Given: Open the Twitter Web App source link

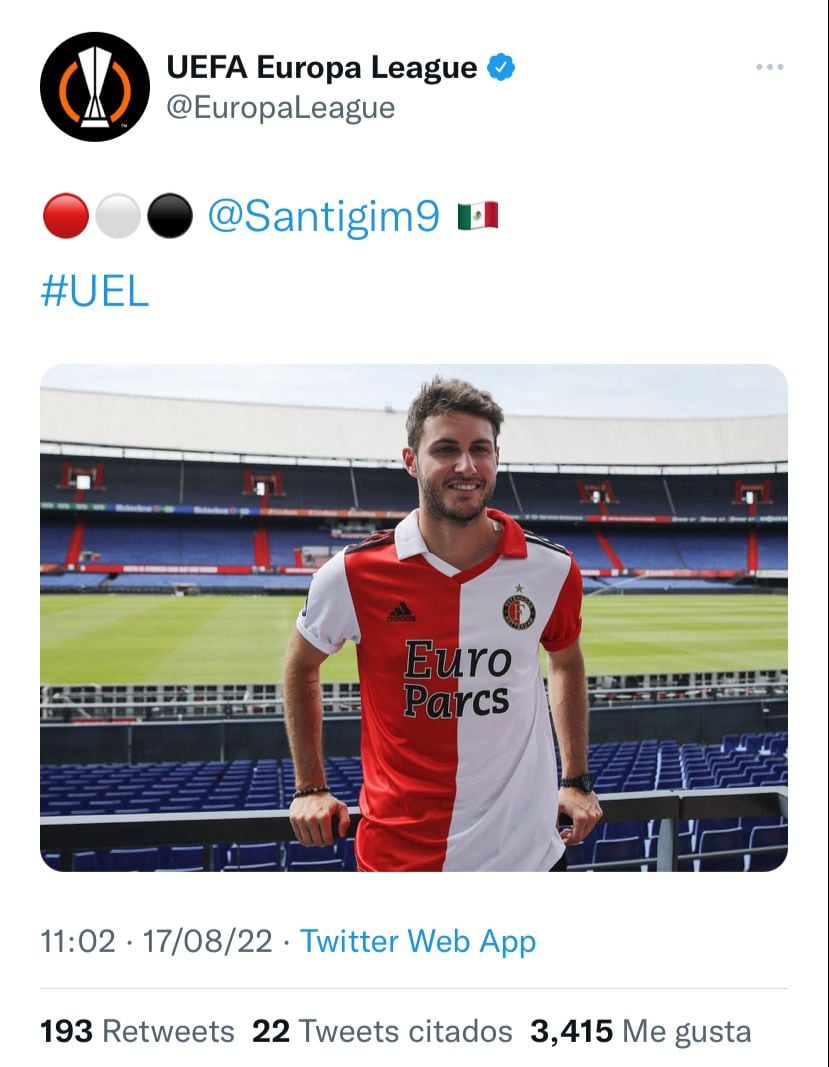Looking at the screenshot, I should (x=418, y=941).
